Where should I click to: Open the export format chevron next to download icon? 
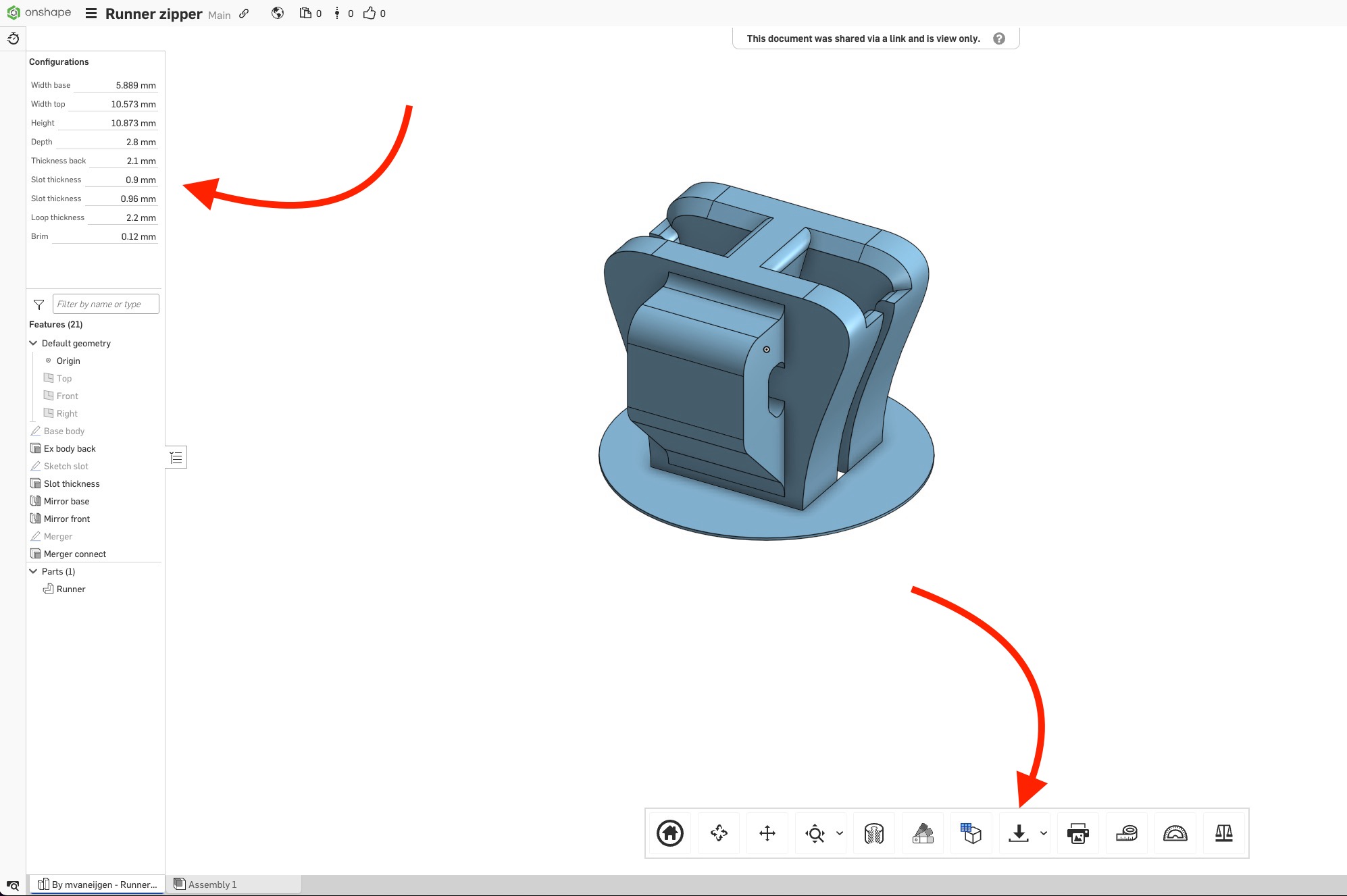[x=1044, y=833]
